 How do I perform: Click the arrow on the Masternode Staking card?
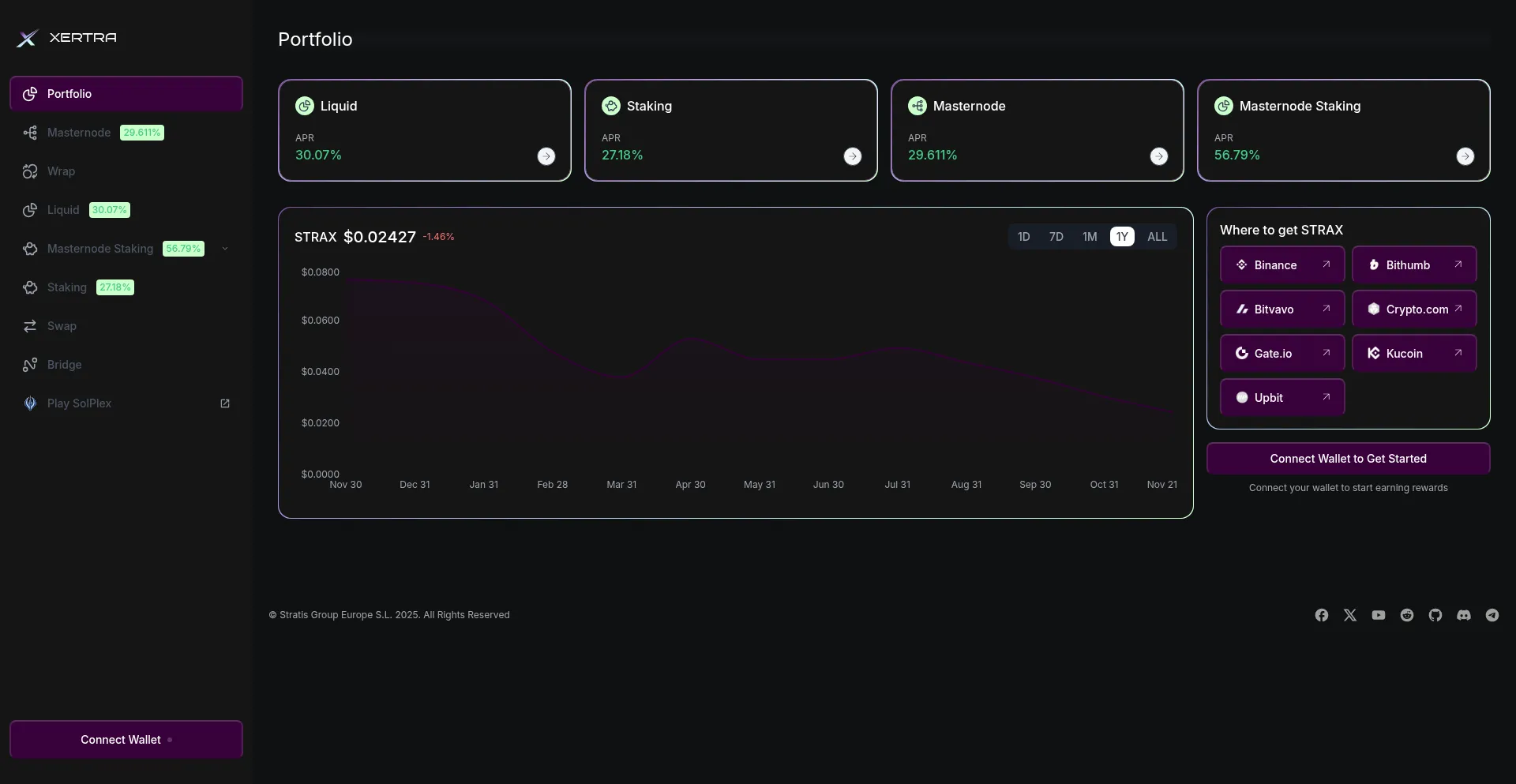tap(1465, 156)
